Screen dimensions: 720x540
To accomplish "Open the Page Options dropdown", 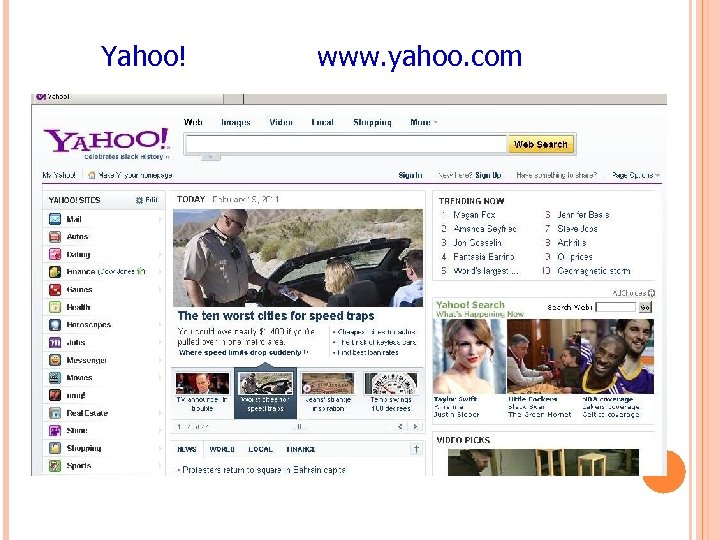I will coord(636,175).
